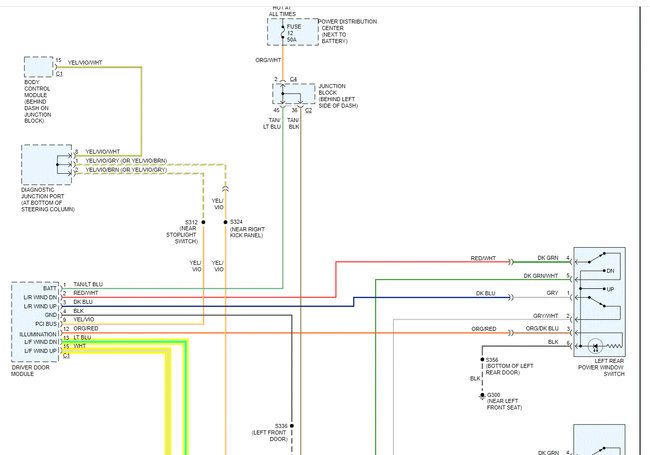This screenshot has height=455, width=650.
Task: Click the S324 splice label
Action: pos(236,222)
